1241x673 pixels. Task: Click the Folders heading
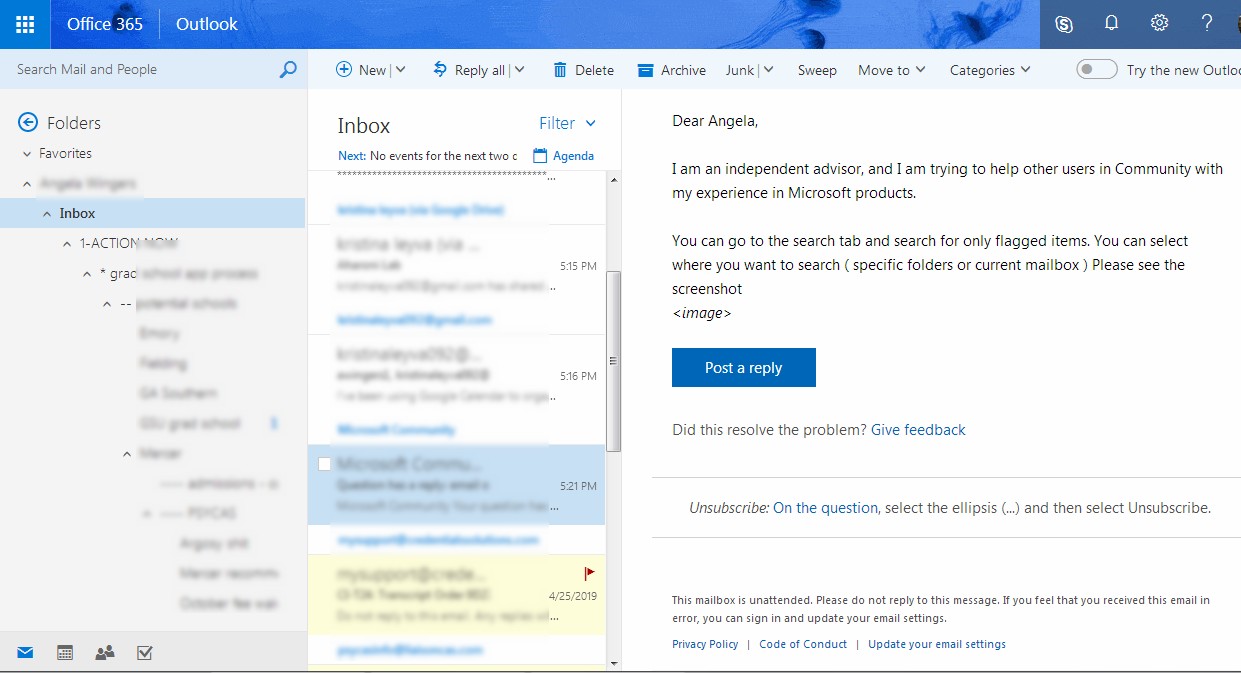click(x=74, y=123)
